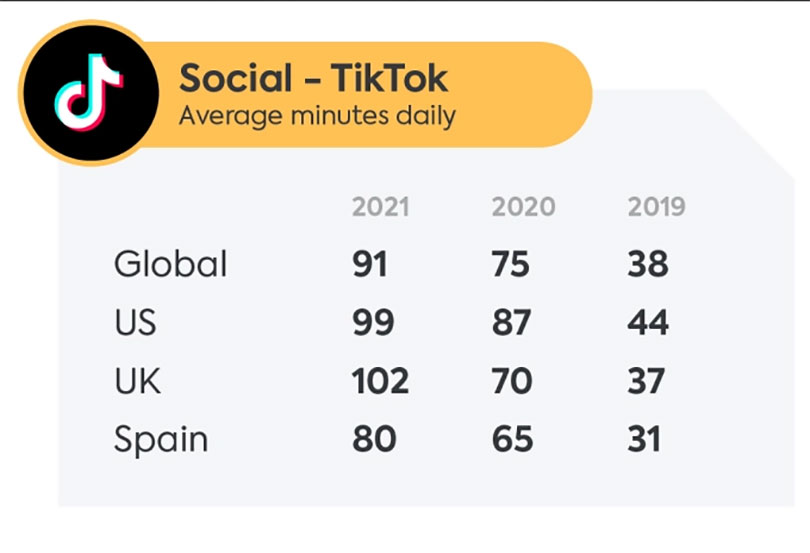Screen dimensions: 810x553
Task: Click Spain 2021 value 80
Action: (374, 440)
